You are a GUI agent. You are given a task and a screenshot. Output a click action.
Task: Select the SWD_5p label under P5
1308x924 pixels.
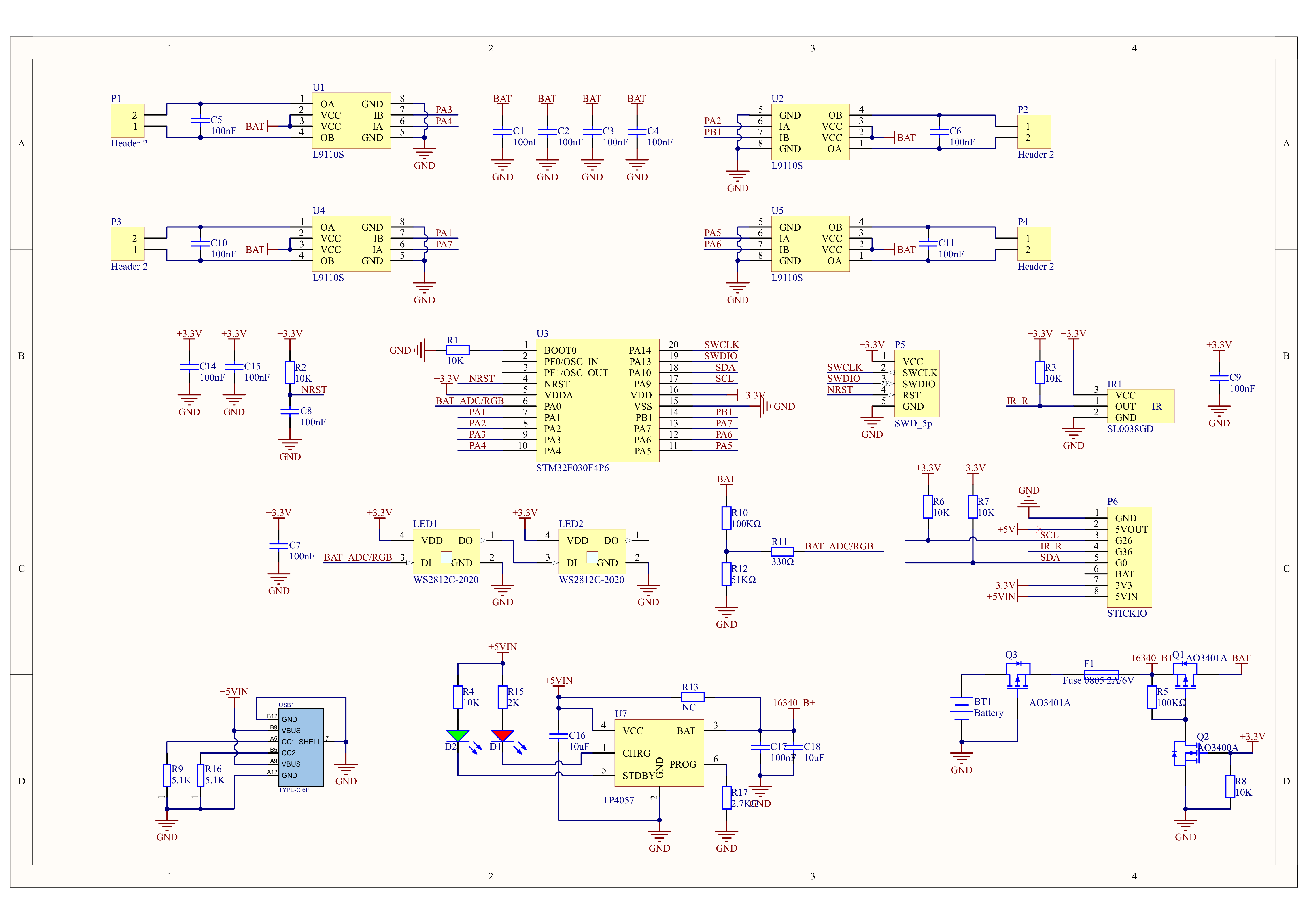click(x=913, y=423)
